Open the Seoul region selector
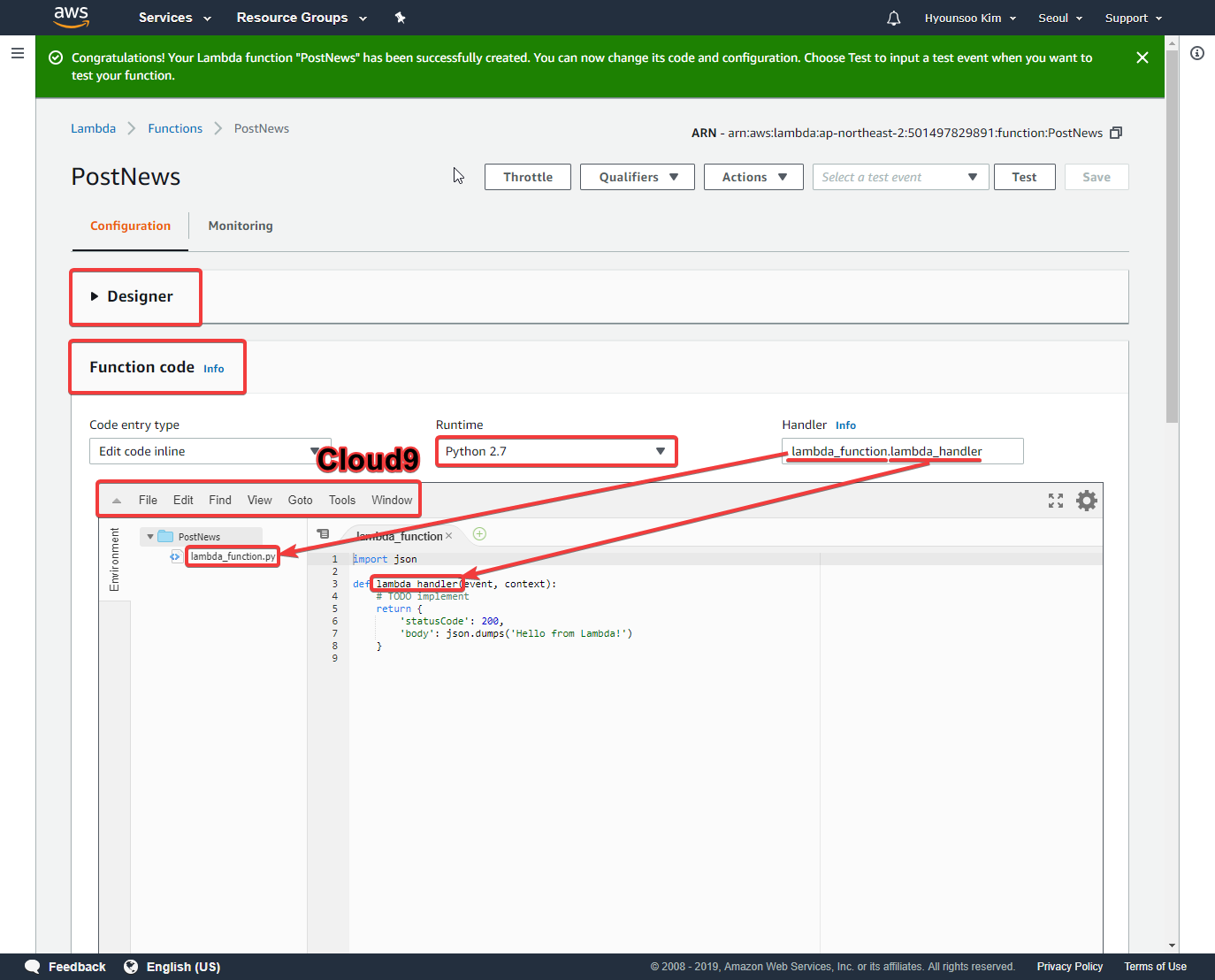Image resolution: width=1215 pixels, height=980 pixels. pyautogui.click(x=1060, y=18)
